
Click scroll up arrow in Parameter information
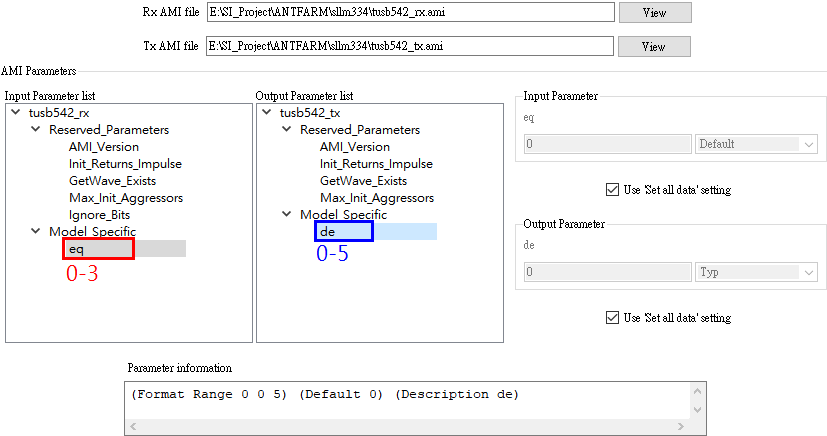(x=698, y=391)
